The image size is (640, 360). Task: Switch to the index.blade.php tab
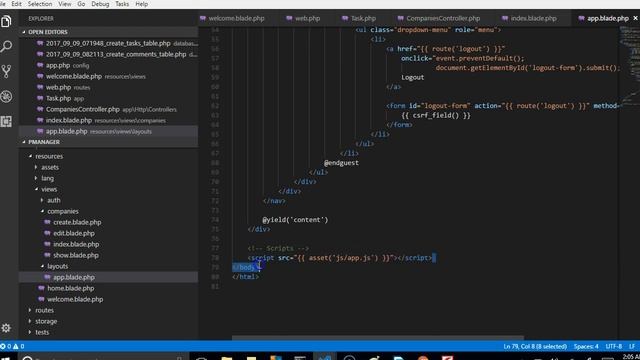(x=529, y=18)
